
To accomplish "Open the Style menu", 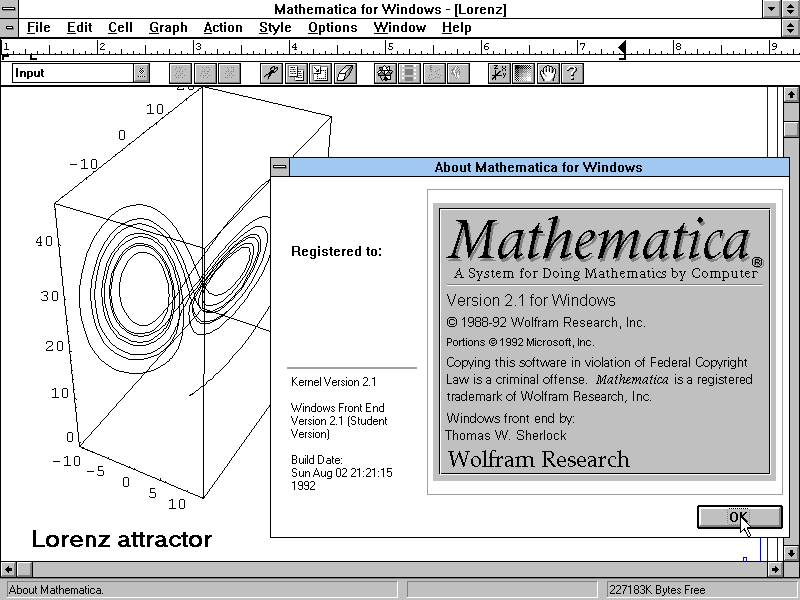I will (x=275, y=28).
